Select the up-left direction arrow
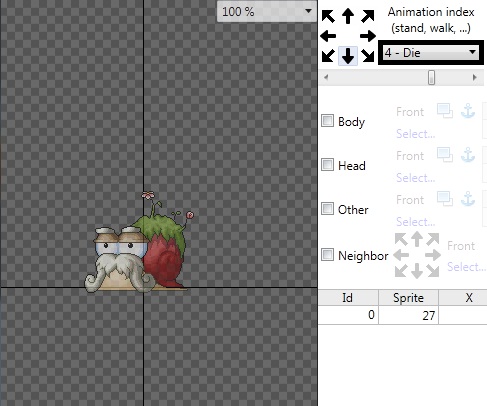The height and width of the screenshot is (406, 487). [x=328, y=16]
